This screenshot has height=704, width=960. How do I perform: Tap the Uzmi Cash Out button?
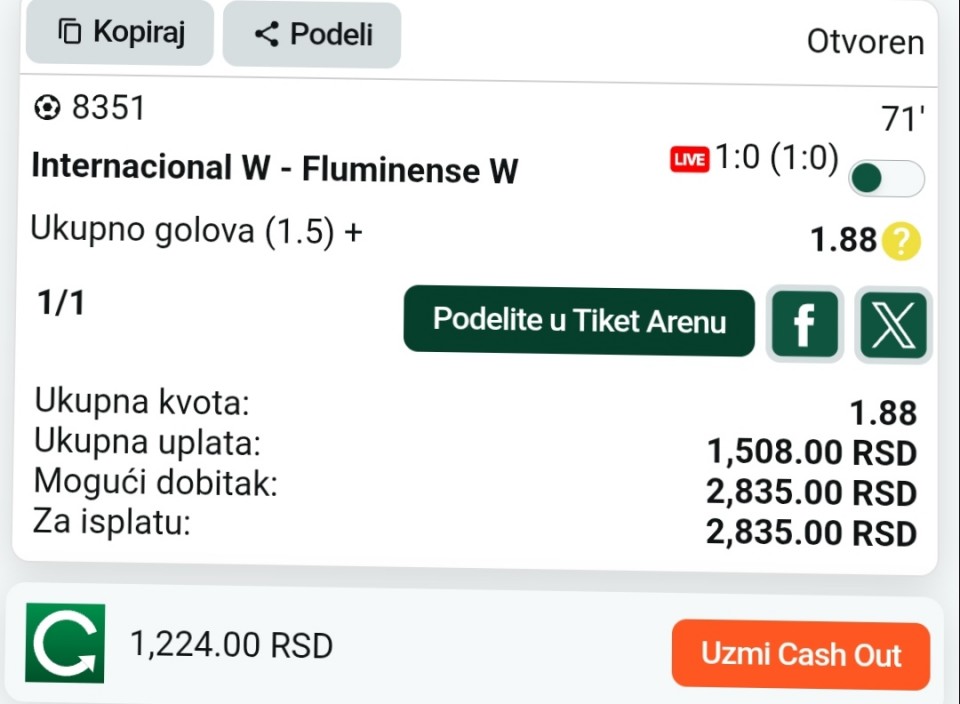(x=801, y=654)
